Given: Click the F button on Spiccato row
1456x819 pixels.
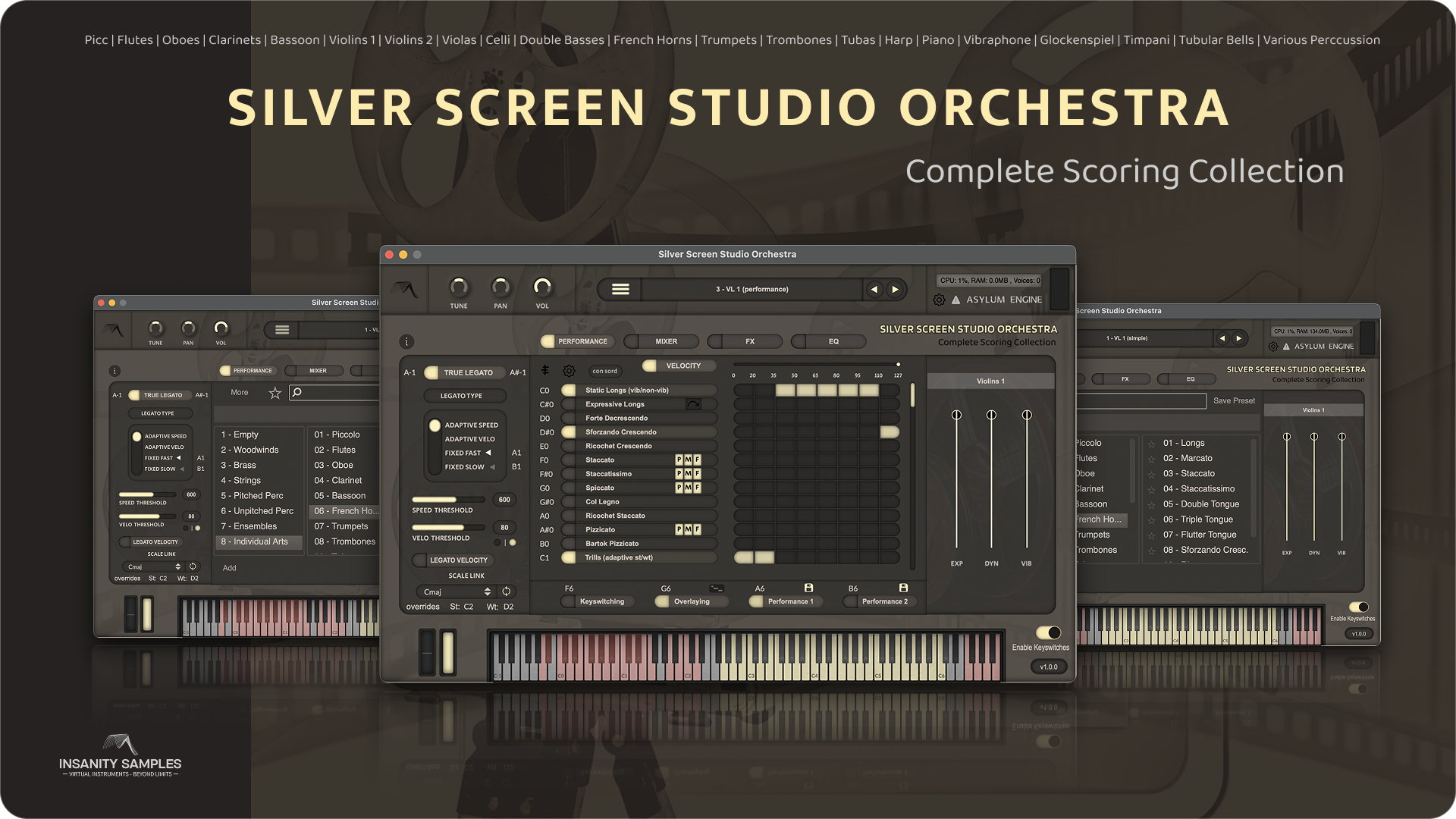Looking at the screenshot, I should (697, 488).
